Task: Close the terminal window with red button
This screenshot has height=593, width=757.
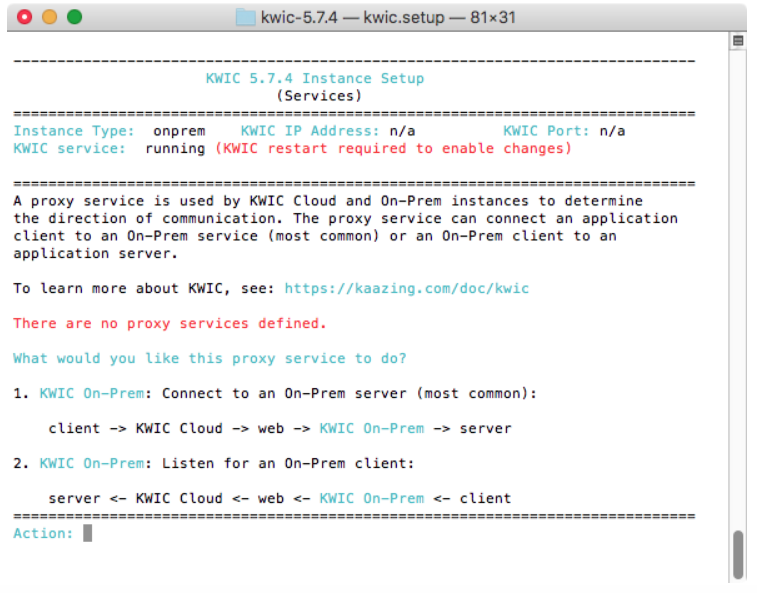Action: (24, 17)
